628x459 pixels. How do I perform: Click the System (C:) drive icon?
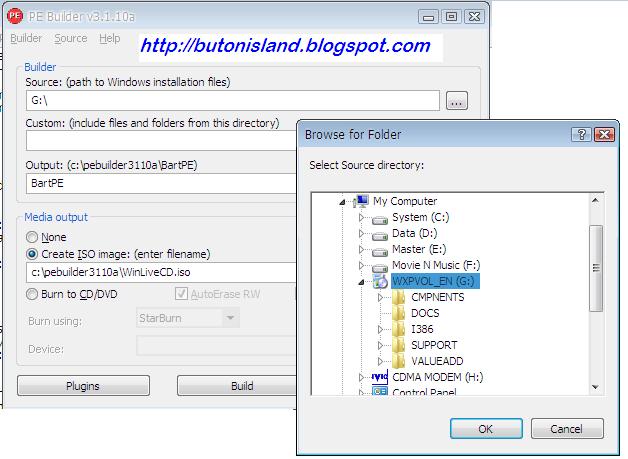click(380, 219)
